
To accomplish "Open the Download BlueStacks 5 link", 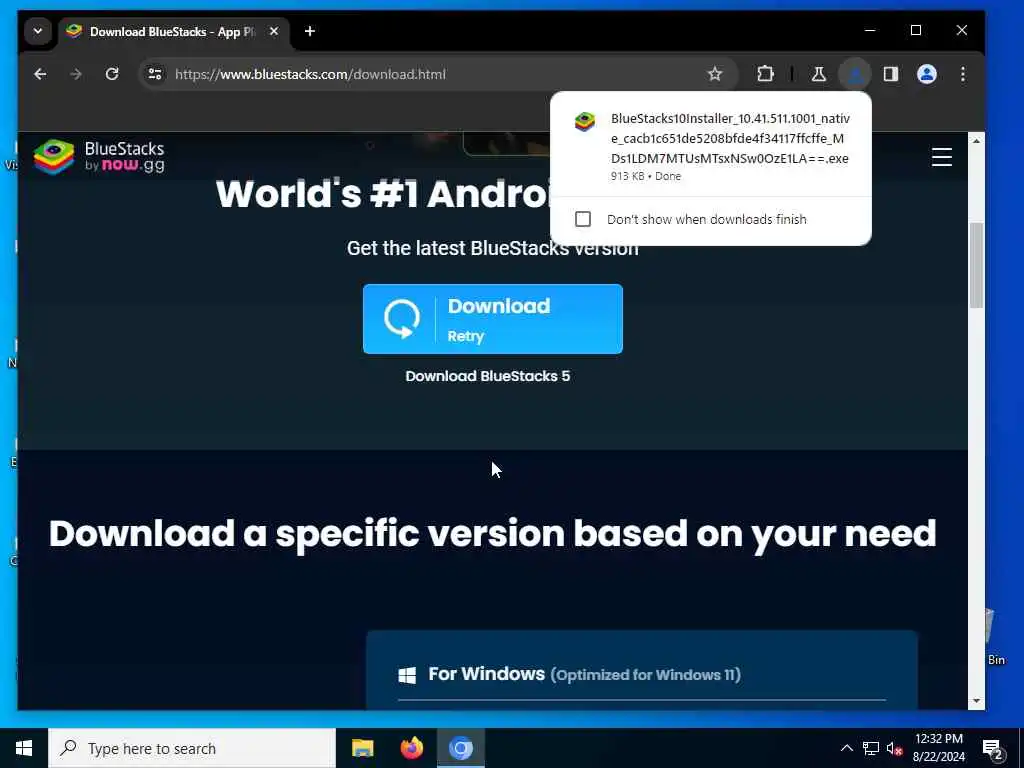I will pos(488,376).
